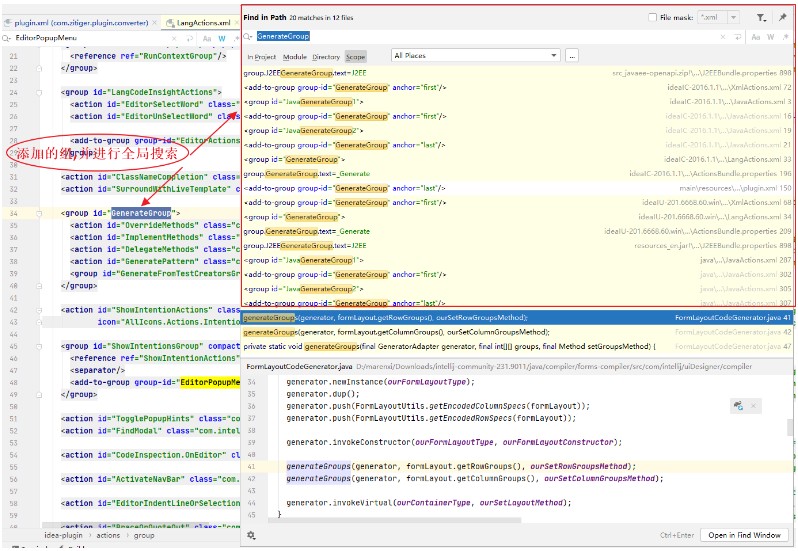Image resolution: width=798 pixels, height=551 pixels.
Task: Select result FormLayoutCodeGenerator.java line 41
Action: [517, 317]
